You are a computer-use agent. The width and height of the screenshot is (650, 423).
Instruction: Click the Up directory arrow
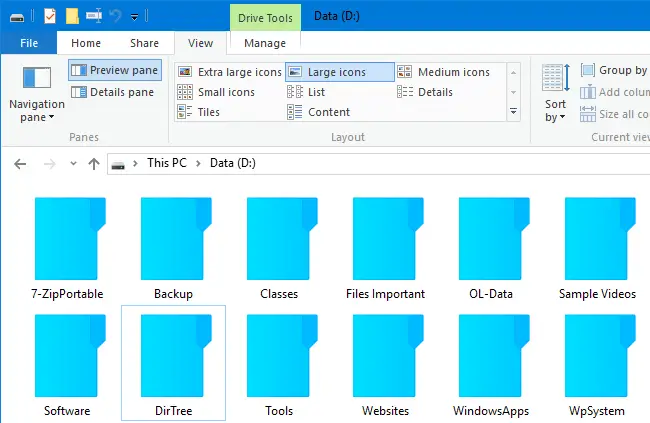point(94,163)
